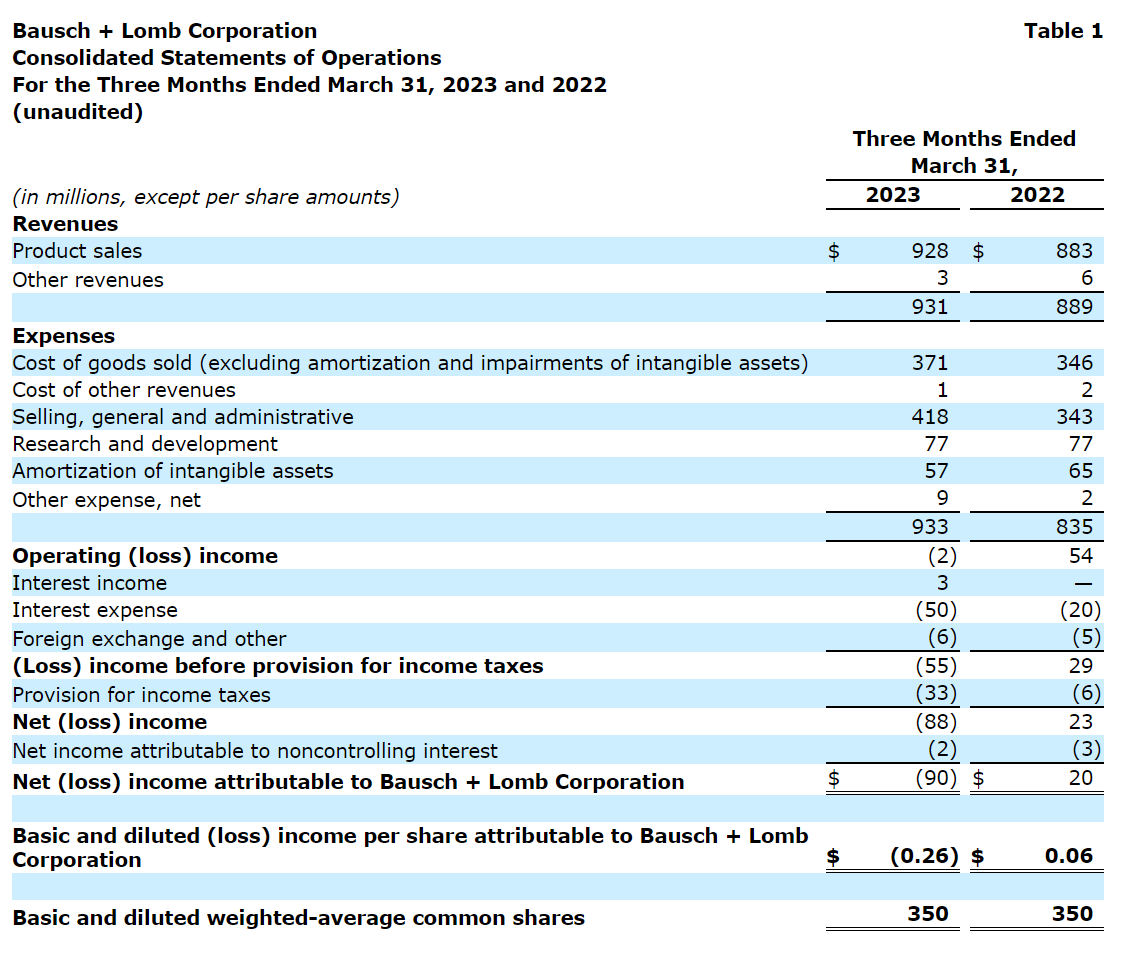Click the 'Product sales' row label

78,251
